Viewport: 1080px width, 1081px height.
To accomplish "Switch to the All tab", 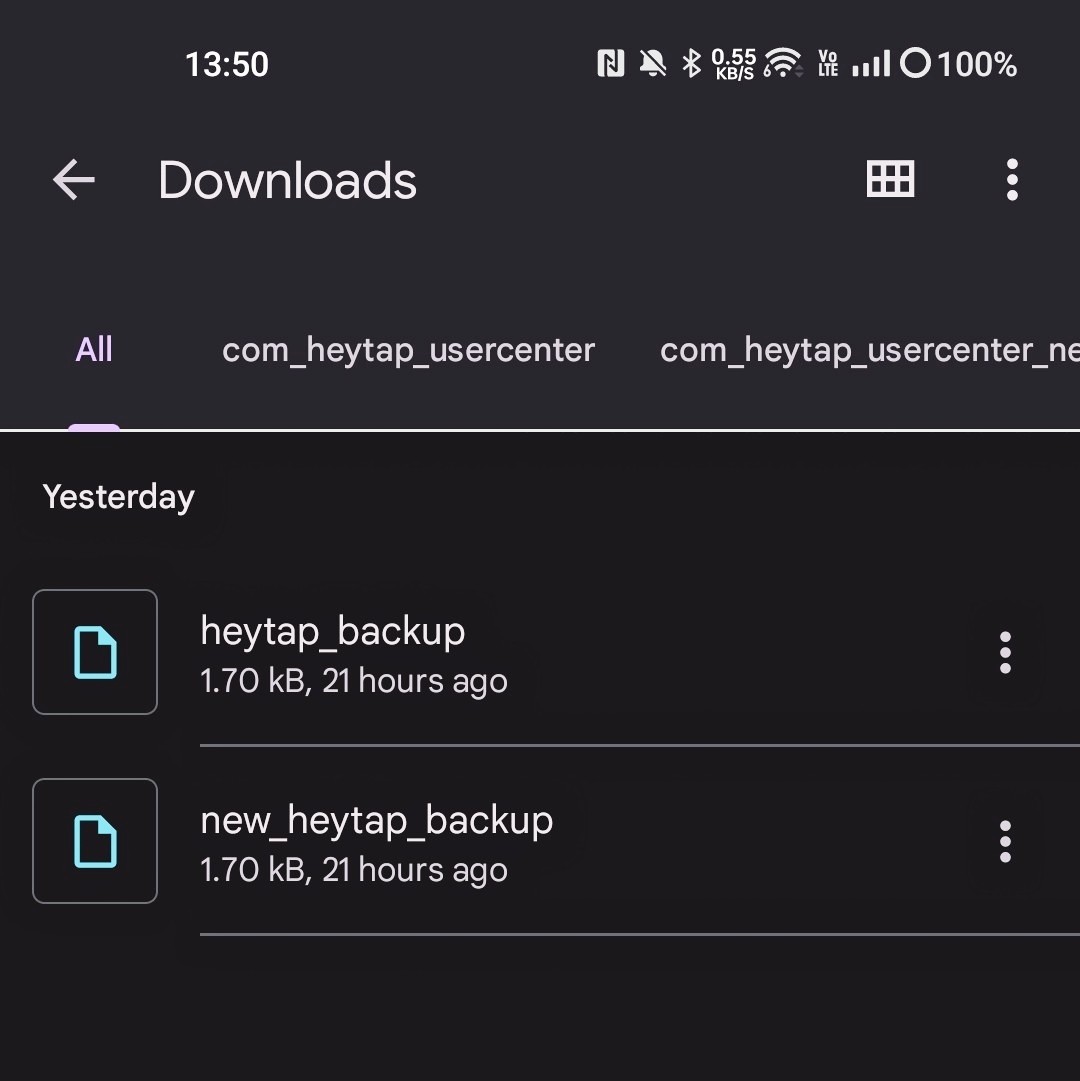I will [94, 348].
